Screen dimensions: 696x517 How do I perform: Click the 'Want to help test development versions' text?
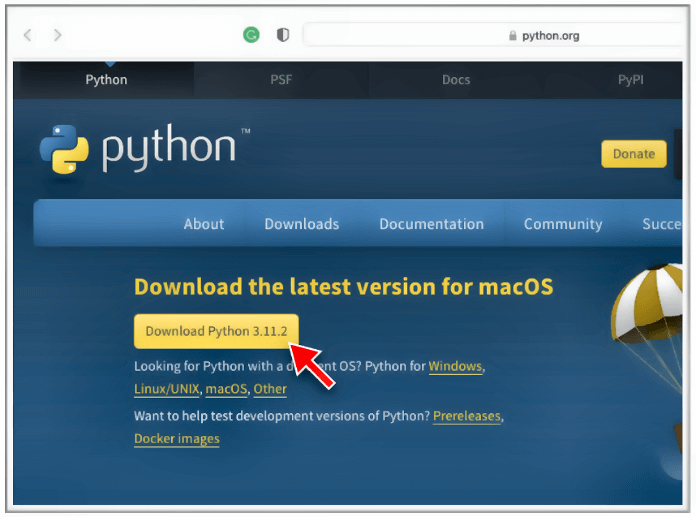tap(282, 416)
